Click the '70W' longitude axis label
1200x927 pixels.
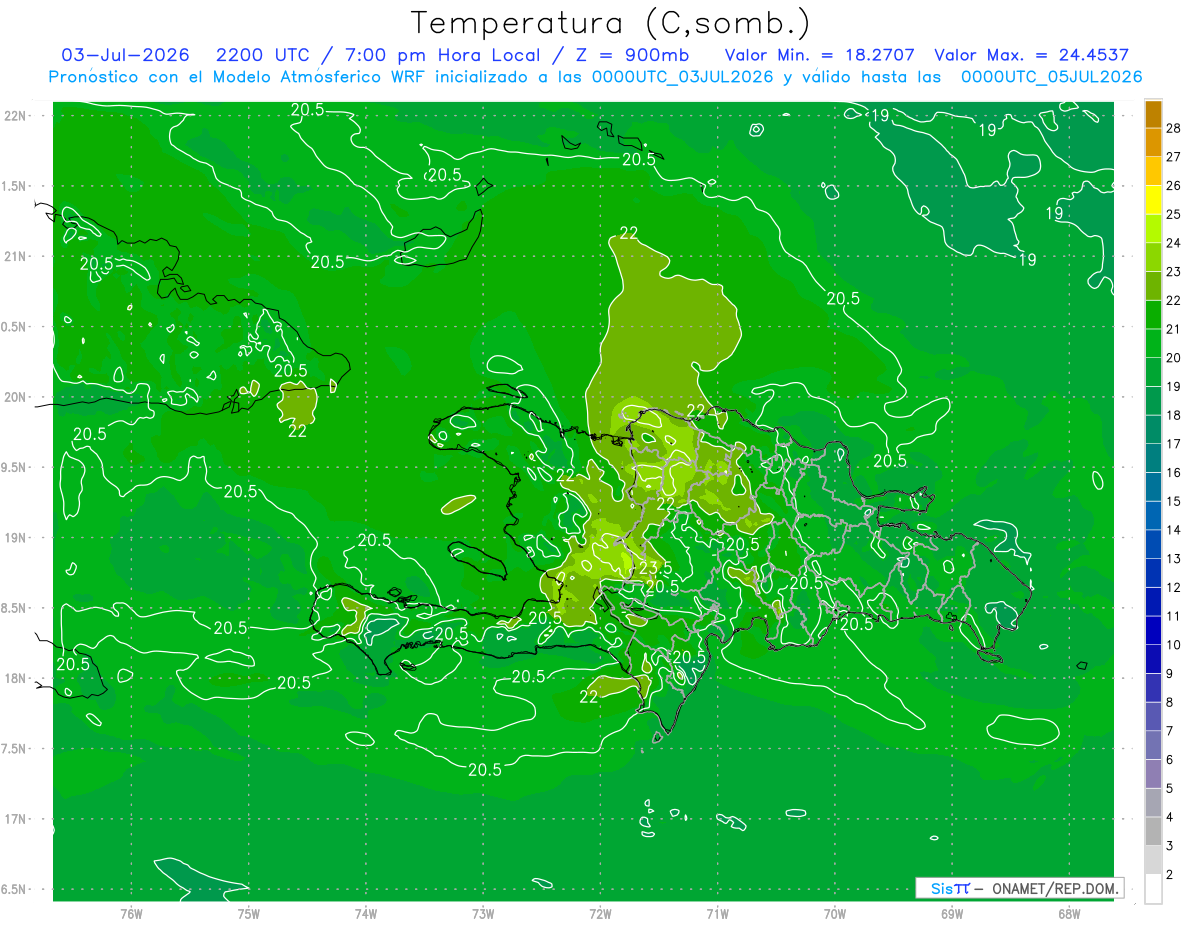835,914
